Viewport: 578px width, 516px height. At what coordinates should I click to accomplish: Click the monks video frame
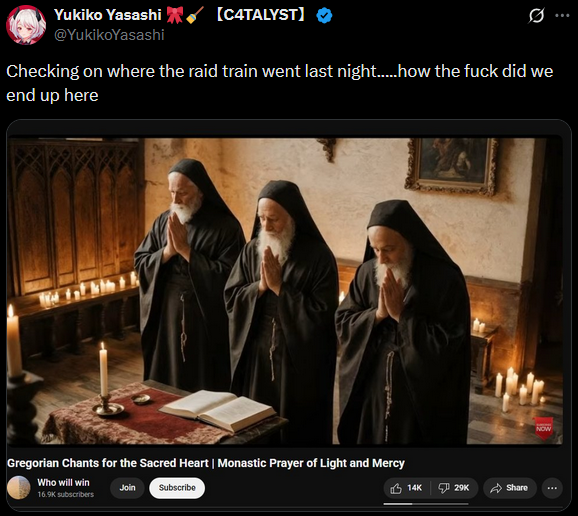[285, 291]
